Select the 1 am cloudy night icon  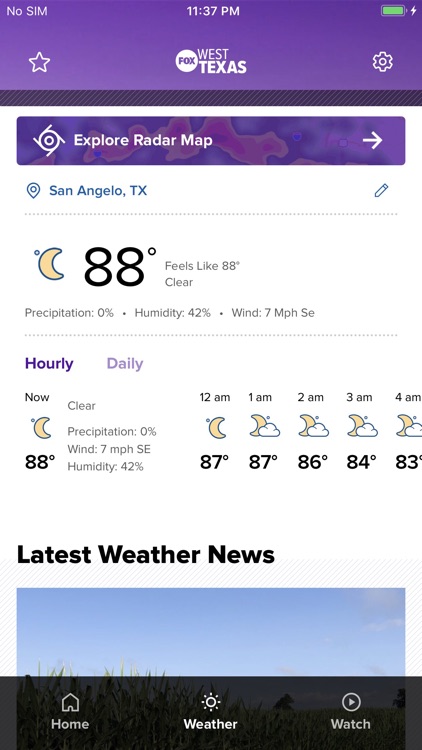(265, 426)
